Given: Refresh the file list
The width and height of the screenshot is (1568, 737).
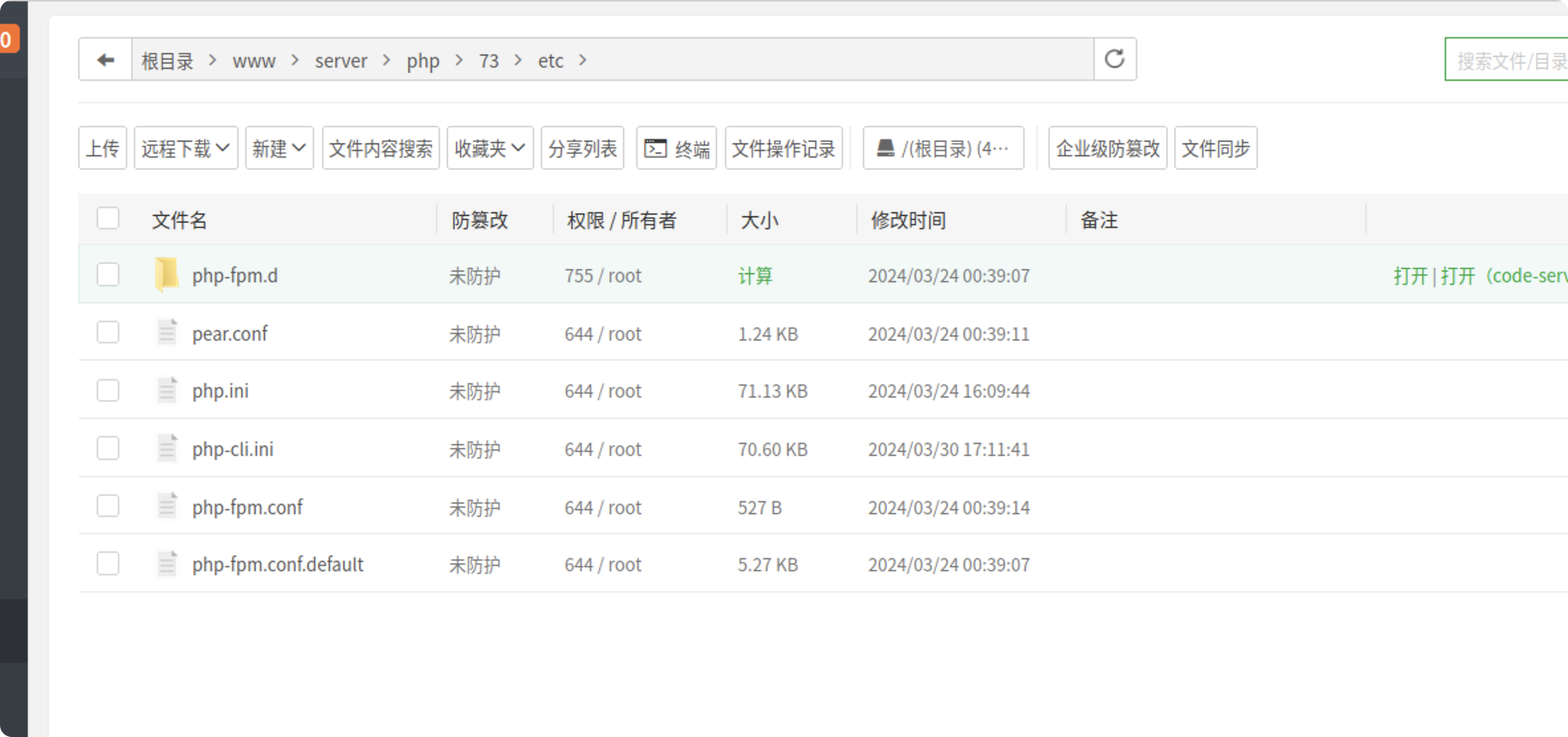Looking at the screenshot, I should click(x=1115, y=59).
